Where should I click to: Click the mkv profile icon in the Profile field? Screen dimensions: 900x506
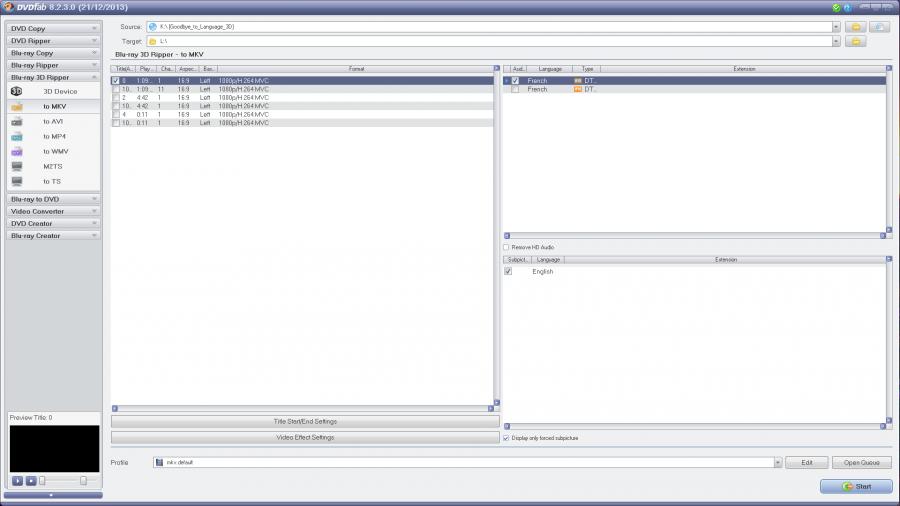click(x=160, y=462)
